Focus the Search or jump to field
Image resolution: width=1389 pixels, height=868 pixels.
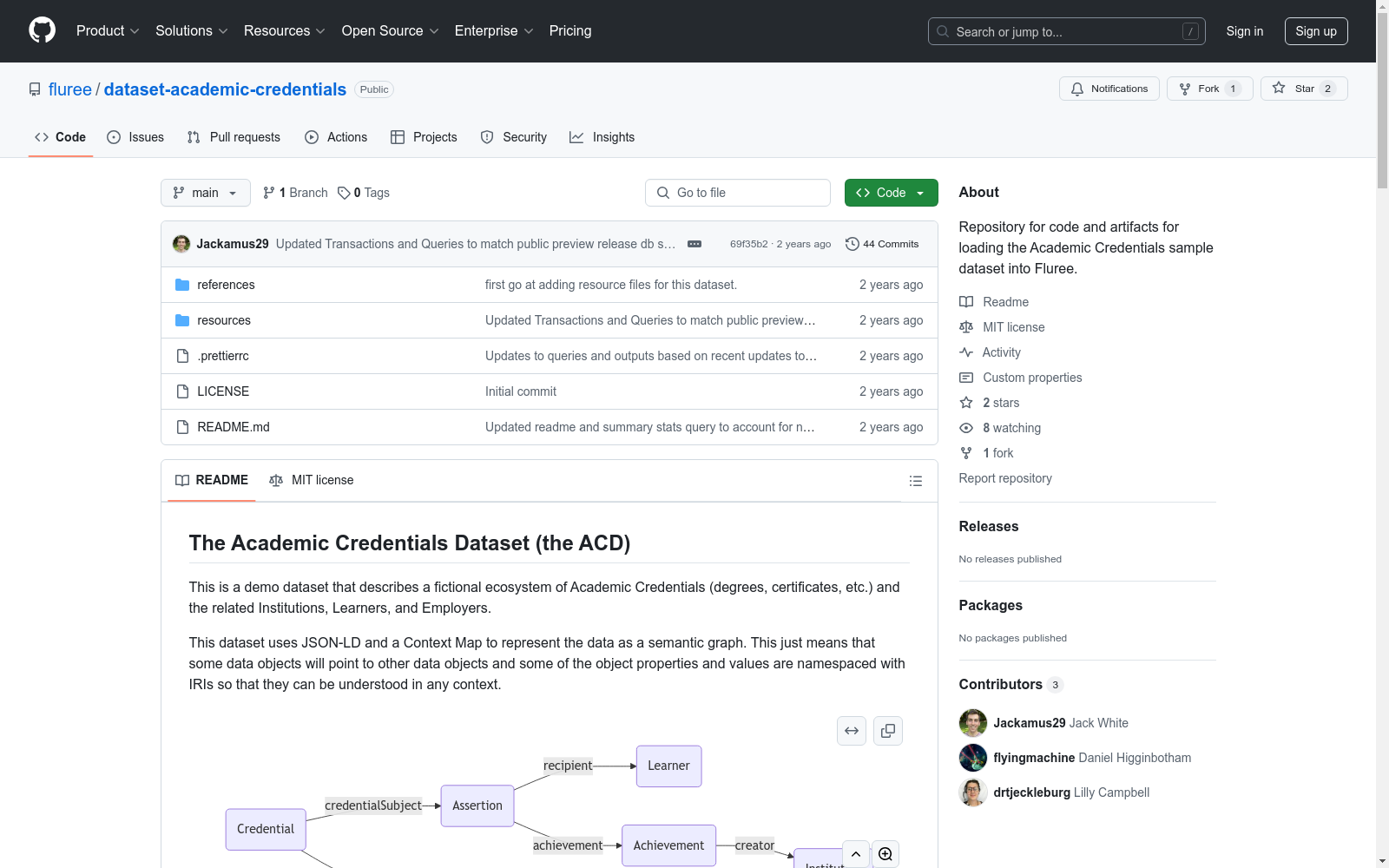point(1066,31)
